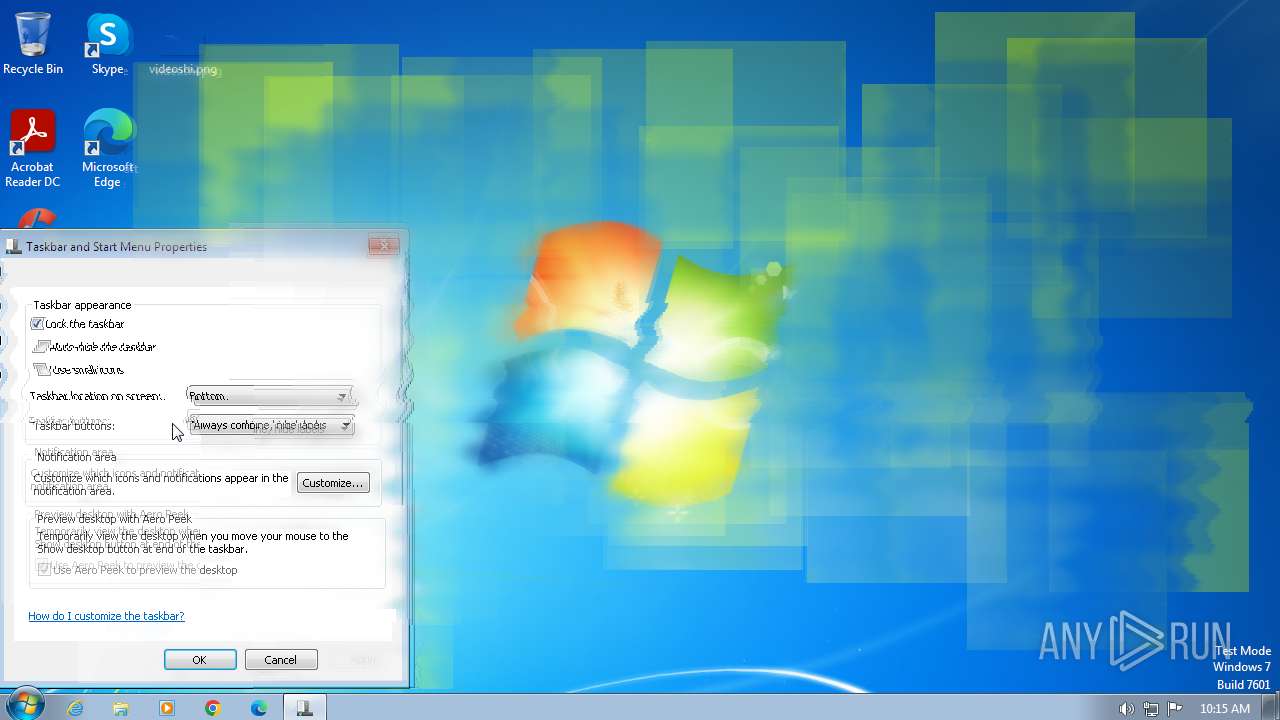
Task: Open the network tray icon
Action: pyautogui.click(x=1151, y=709)
